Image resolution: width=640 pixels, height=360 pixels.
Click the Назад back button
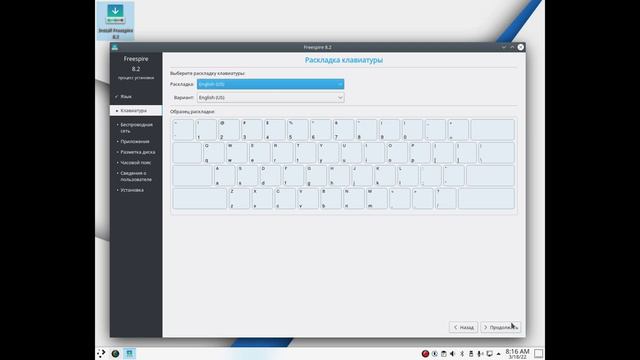point(463,327)
